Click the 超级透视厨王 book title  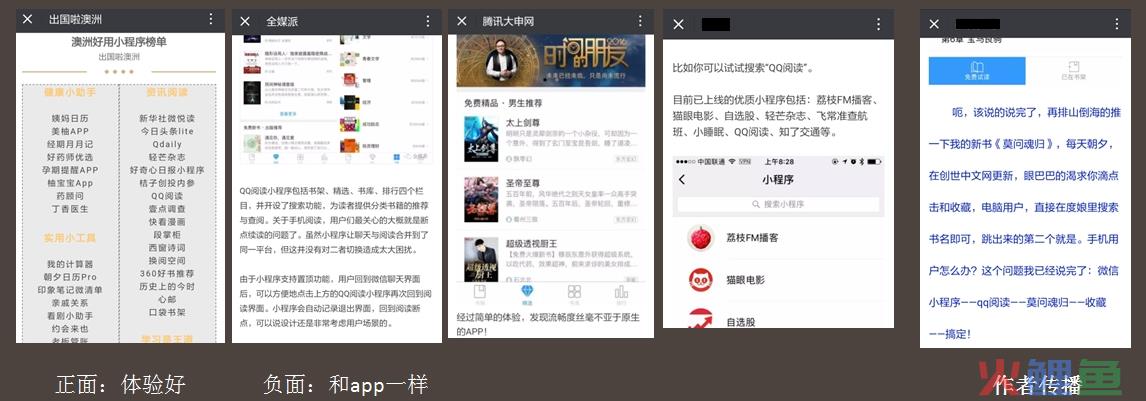click(532, 243)
